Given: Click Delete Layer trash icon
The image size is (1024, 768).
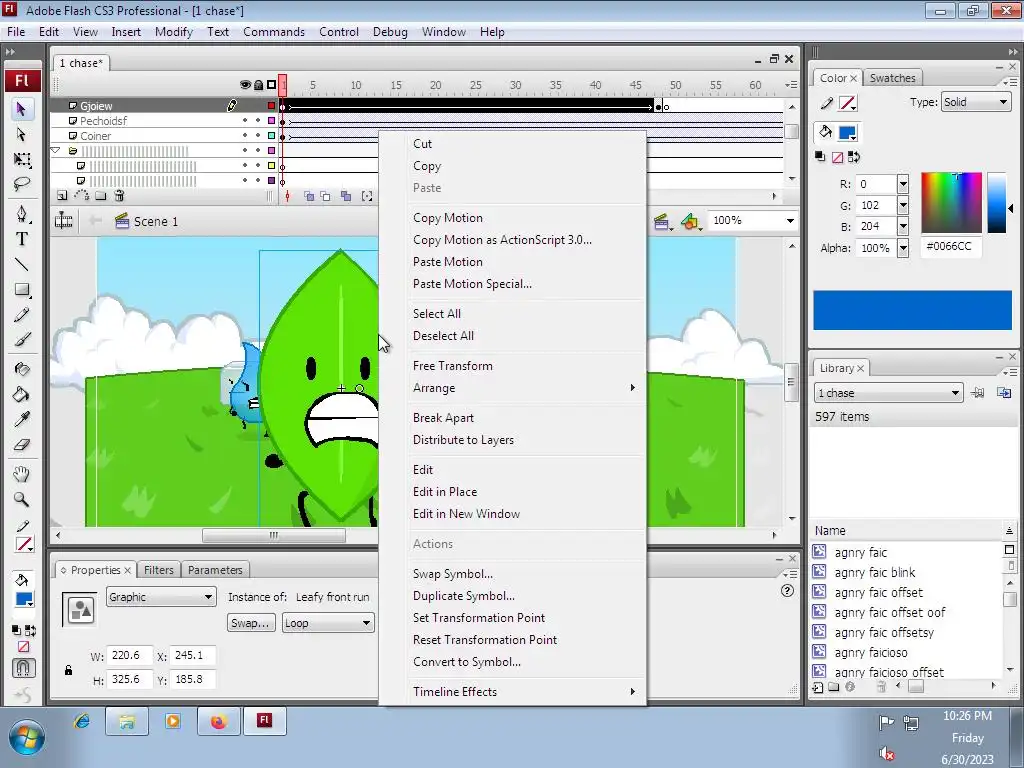Looking at the screenshot, I should (x=120, y=196).
